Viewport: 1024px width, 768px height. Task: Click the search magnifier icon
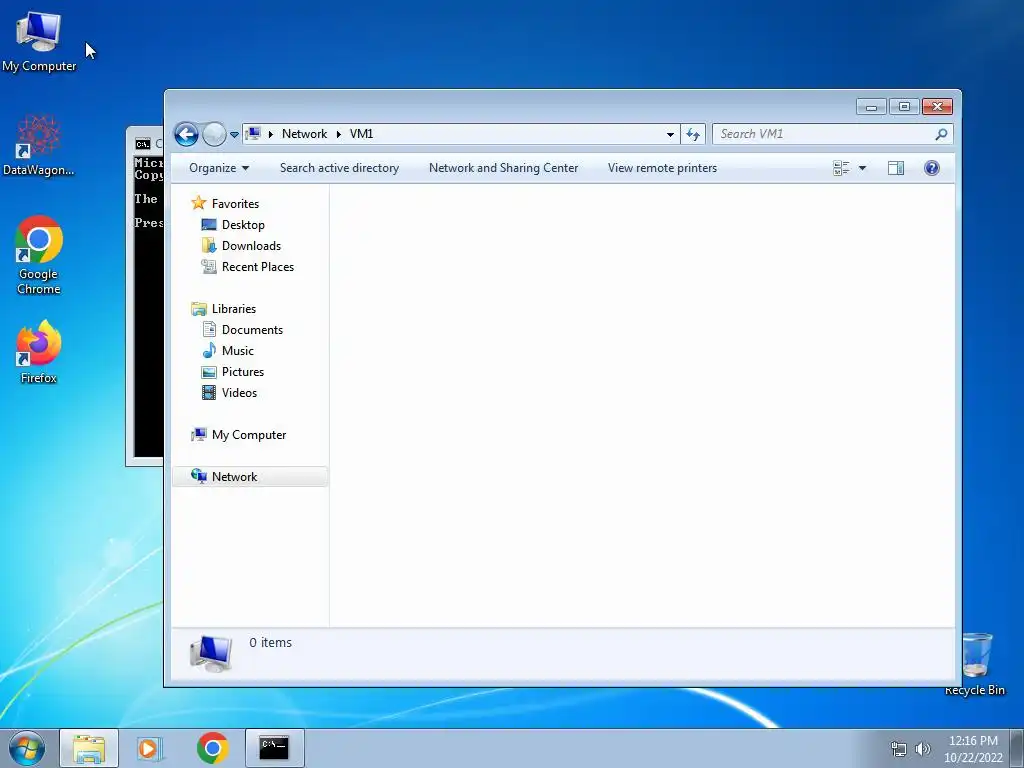[x=941, y=135]
